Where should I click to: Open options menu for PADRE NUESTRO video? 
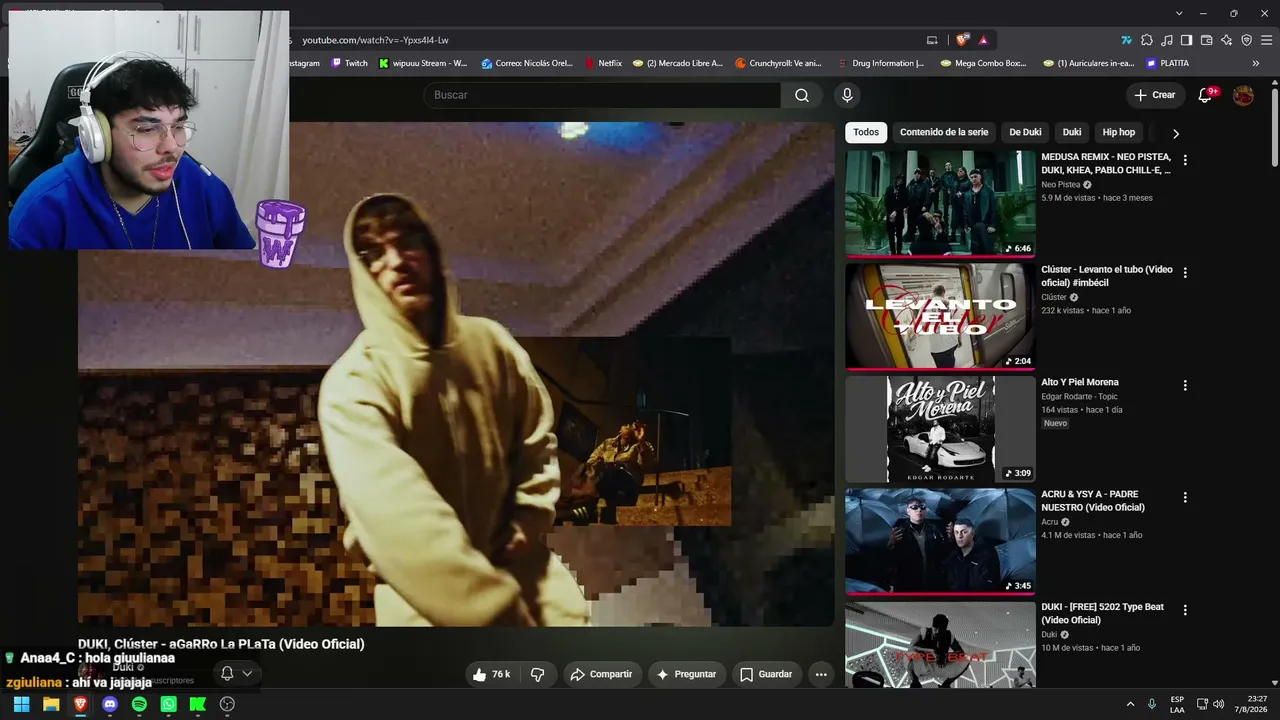point(1185,497)
